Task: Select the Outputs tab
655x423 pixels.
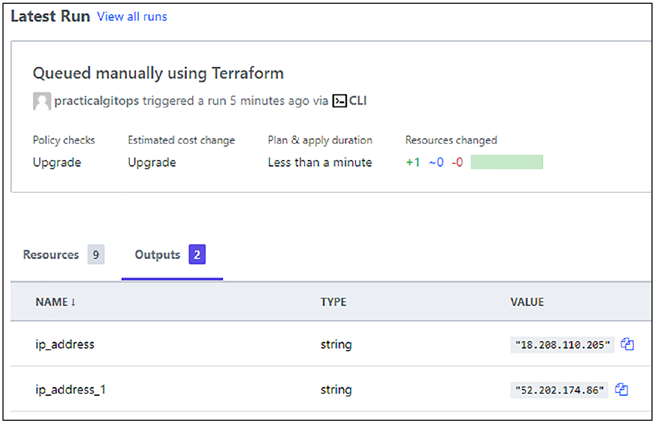Action: pyautogui.click(x=157, y=255)
